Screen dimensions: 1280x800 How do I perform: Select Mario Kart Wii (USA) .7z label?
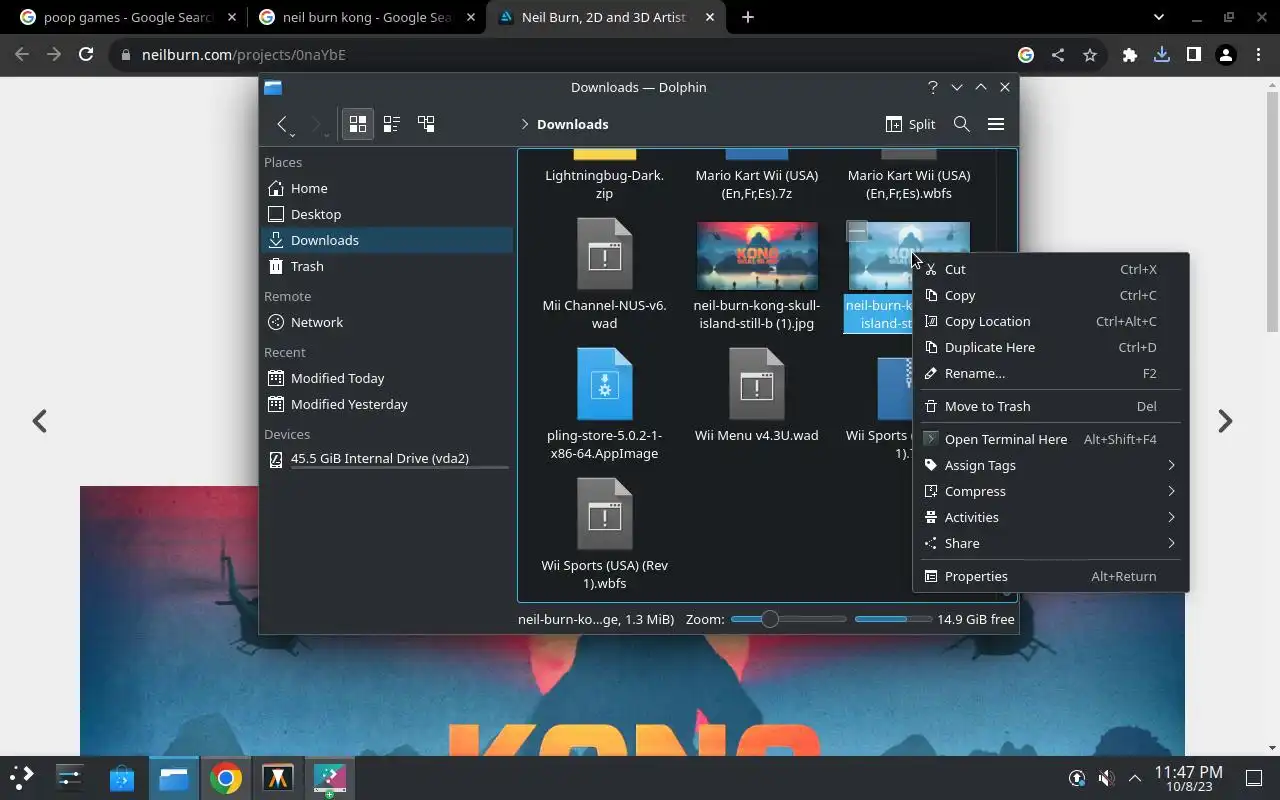757,184
